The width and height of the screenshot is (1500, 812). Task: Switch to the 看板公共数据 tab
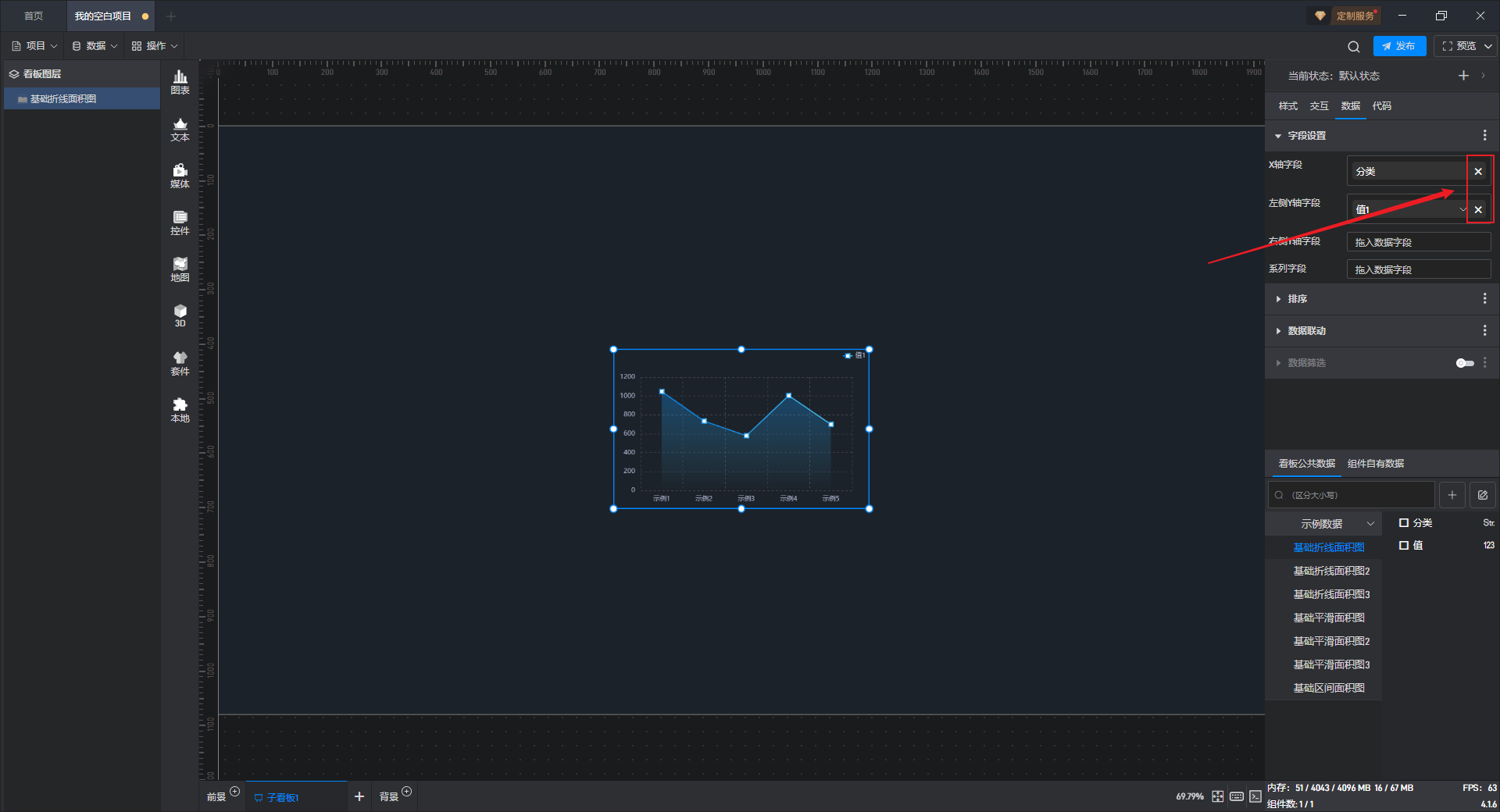[x=1307, y=464]
